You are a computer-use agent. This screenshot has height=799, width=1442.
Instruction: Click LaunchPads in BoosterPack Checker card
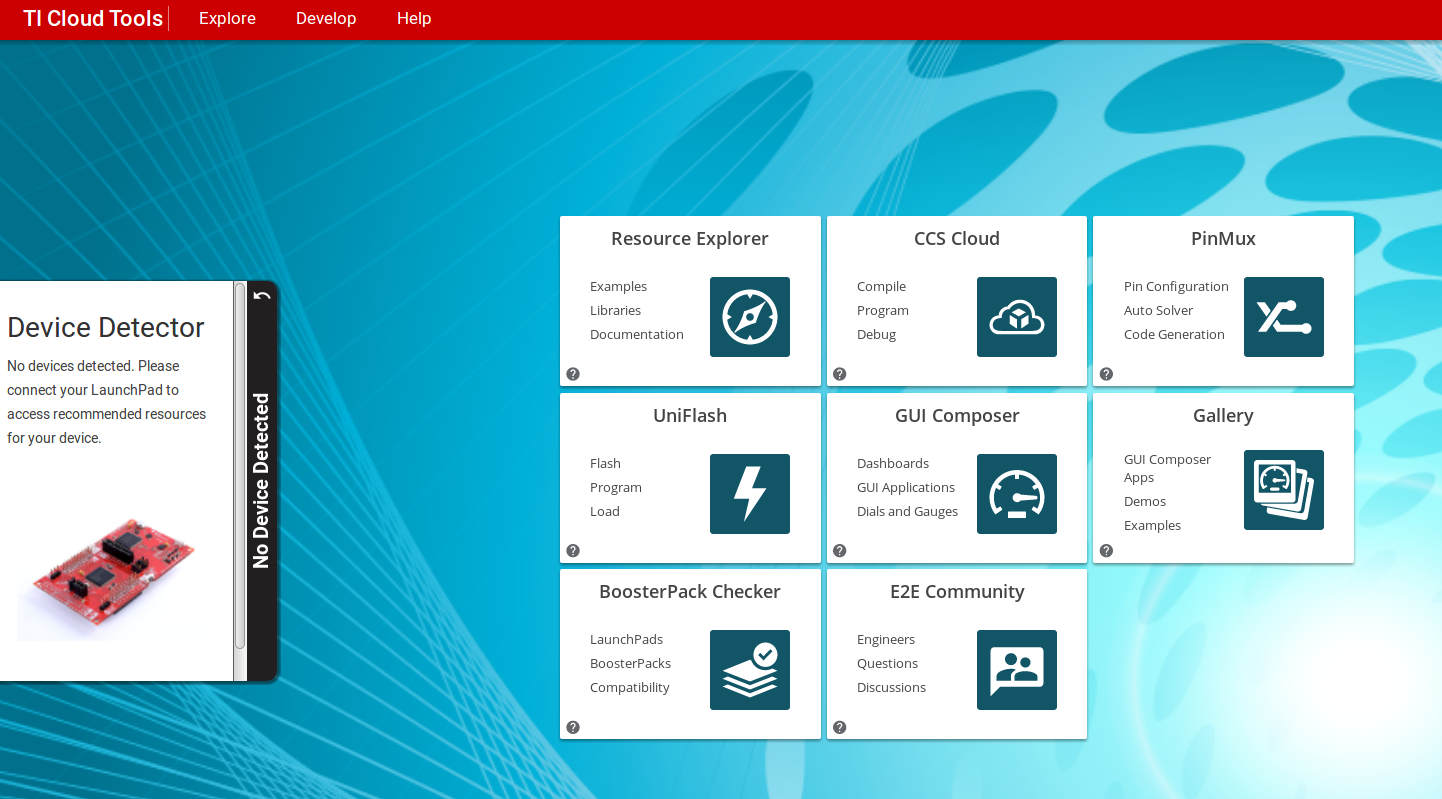pyautogui.click(x=627, y=640)
